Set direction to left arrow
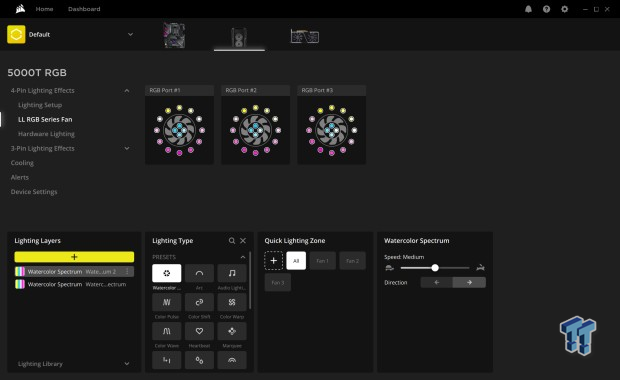The height and width of the screenshot is (380, 620). [437, 282]
